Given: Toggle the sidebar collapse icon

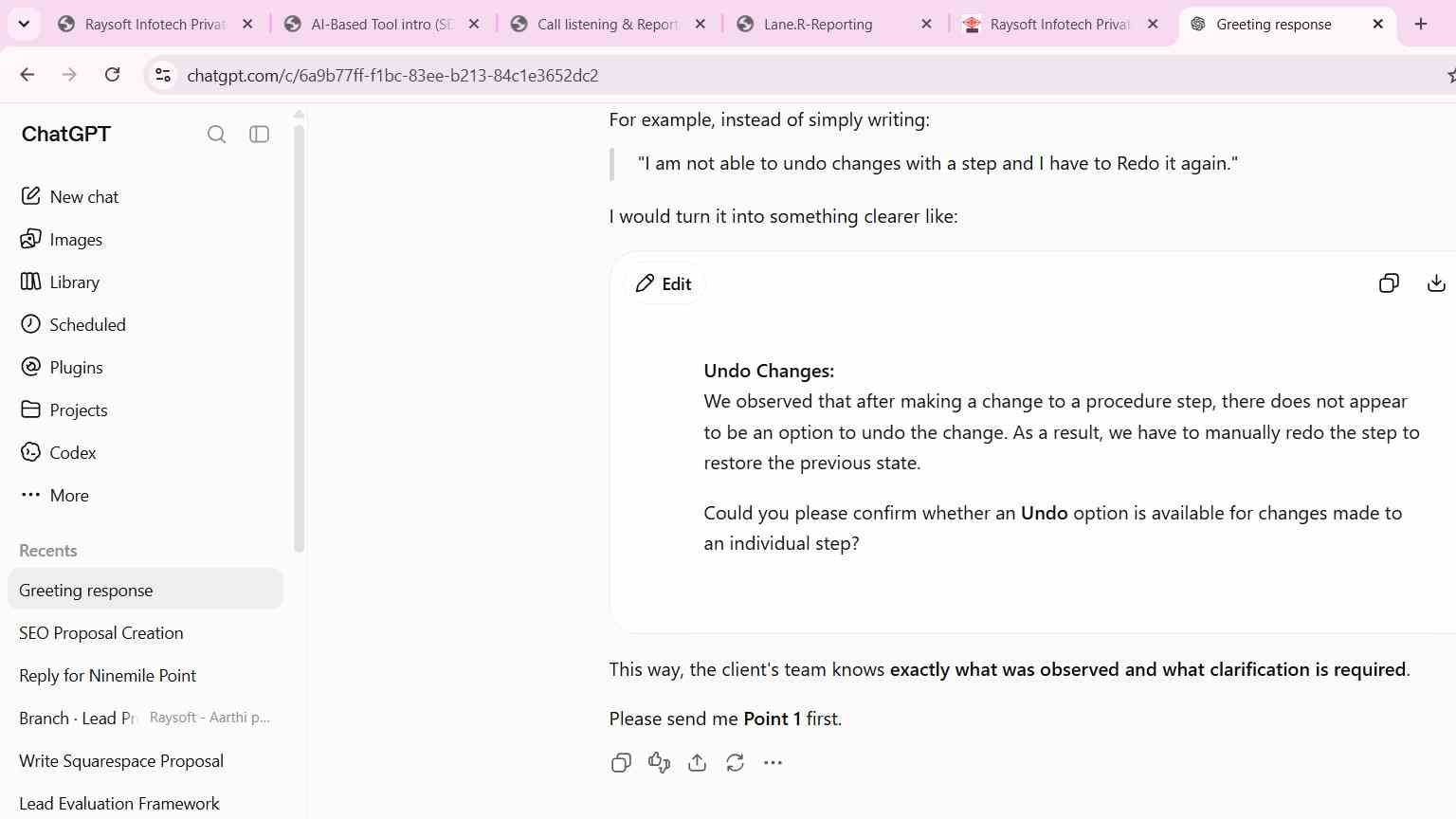Looking at the screenshot, I should click(259, 135).
